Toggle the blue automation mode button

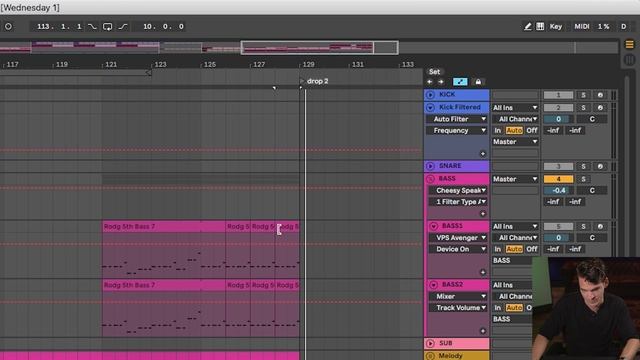(460, 82)
